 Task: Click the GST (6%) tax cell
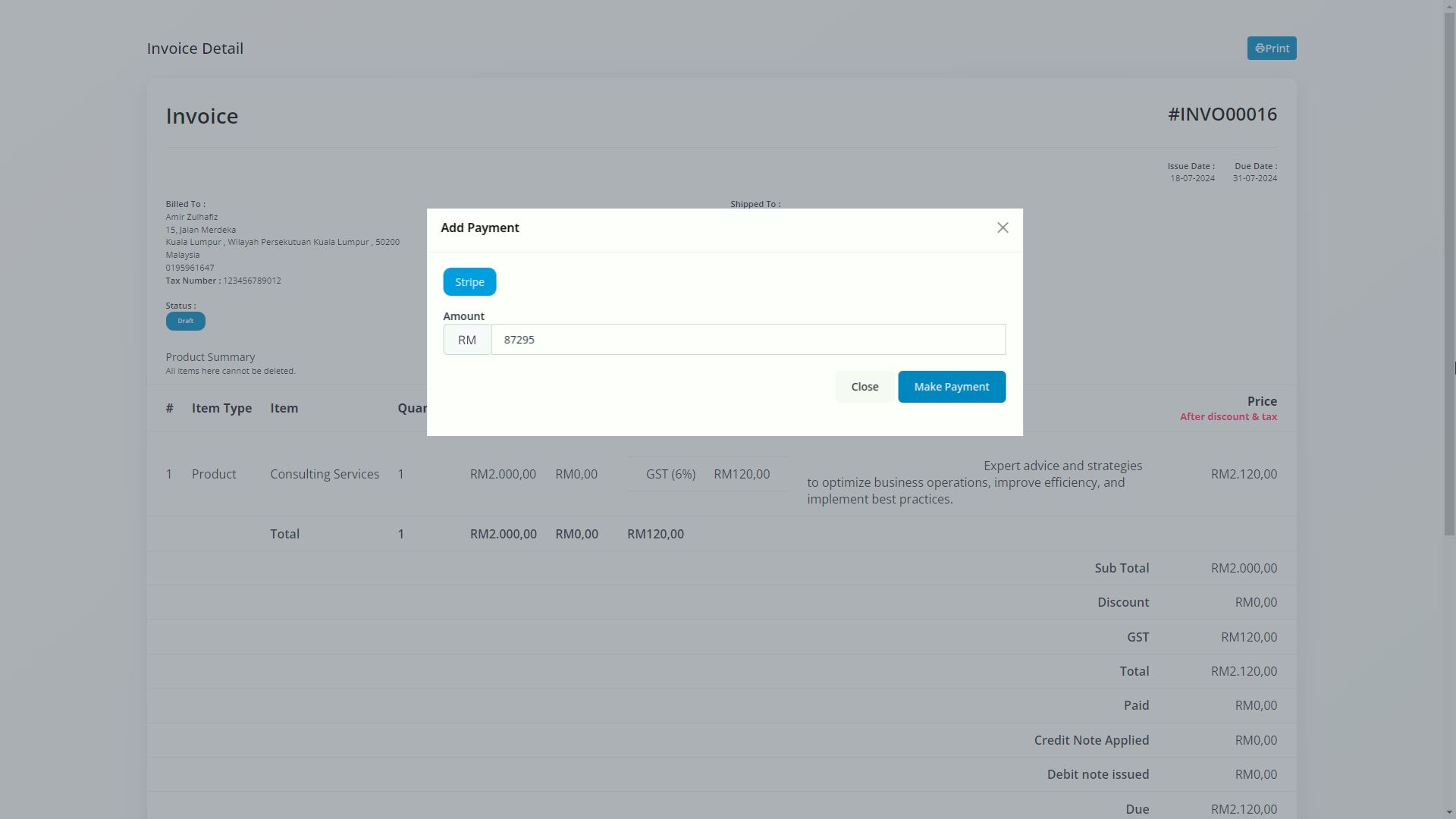pyautogui.click(x=670, y=474)
